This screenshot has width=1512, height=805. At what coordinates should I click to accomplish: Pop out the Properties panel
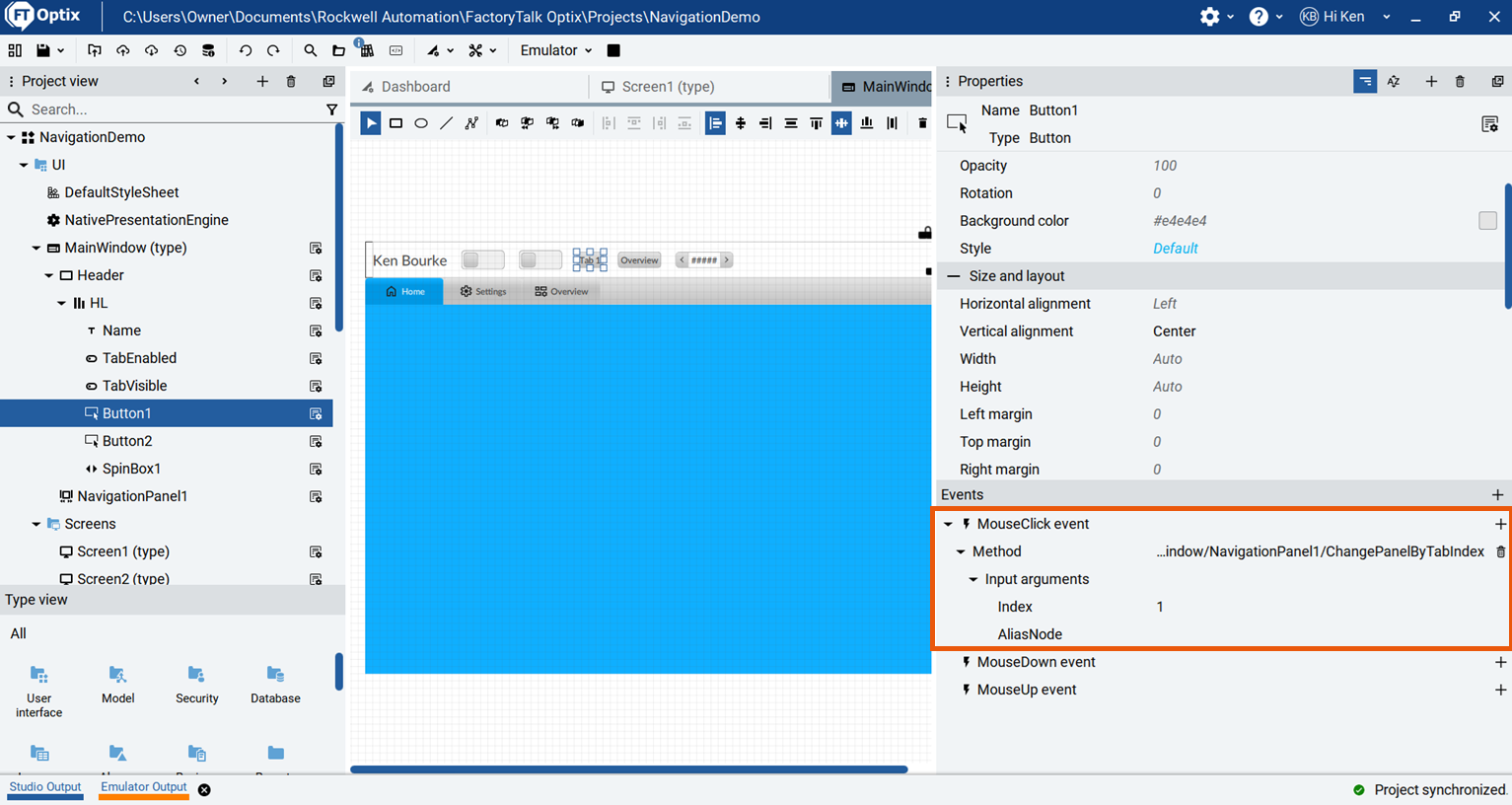click(1497, 82)
